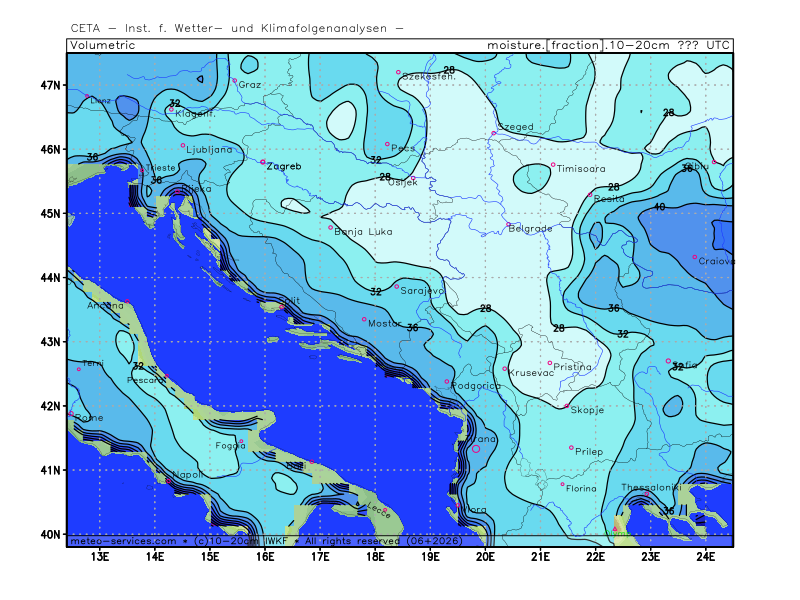Click the Sarajevo city marker
The image size is (800, 600).
pyautogui.click(x=397, y=286)
